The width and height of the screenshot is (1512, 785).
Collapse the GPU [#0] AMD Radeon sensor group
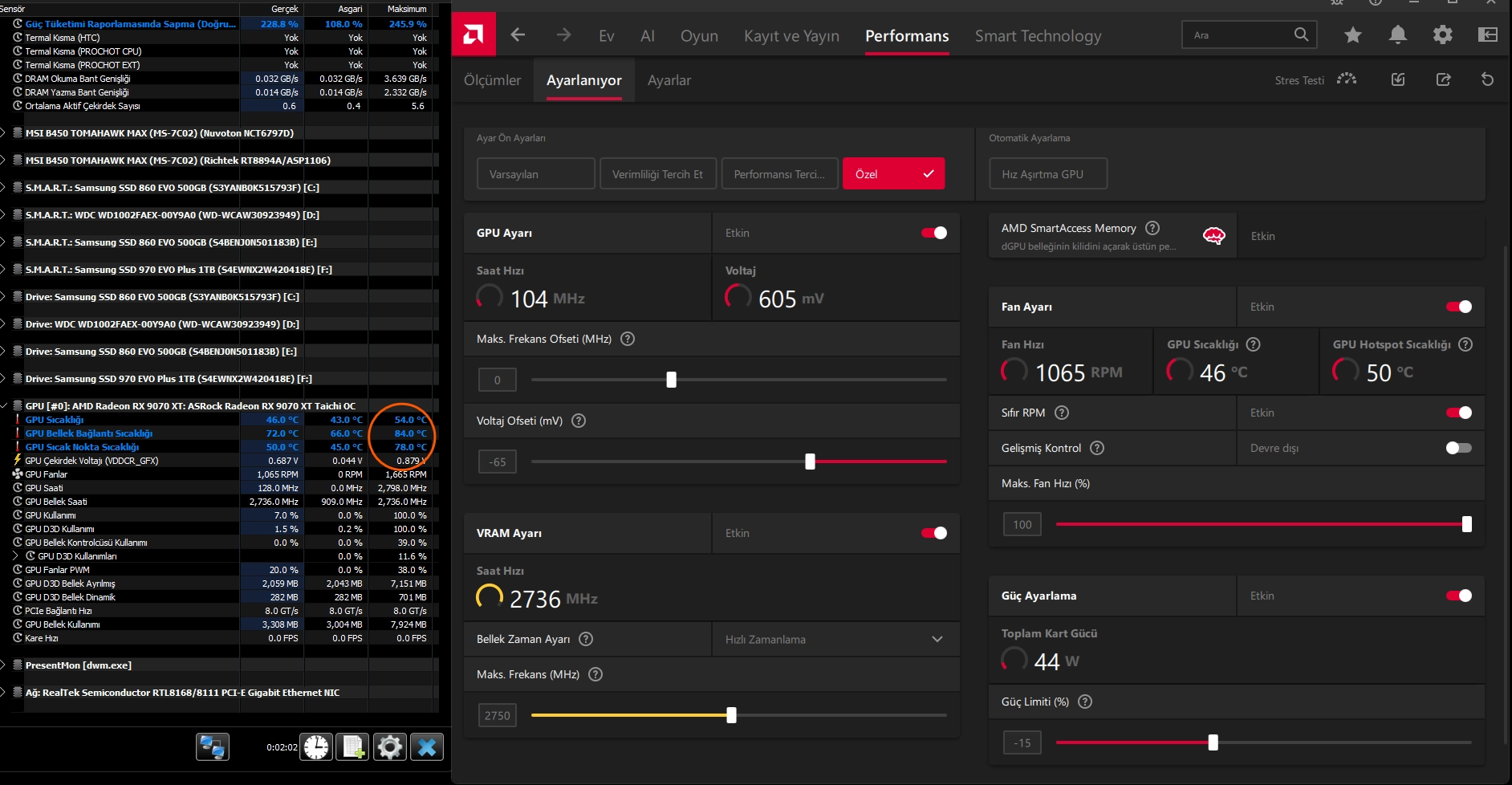click(4, 406)
